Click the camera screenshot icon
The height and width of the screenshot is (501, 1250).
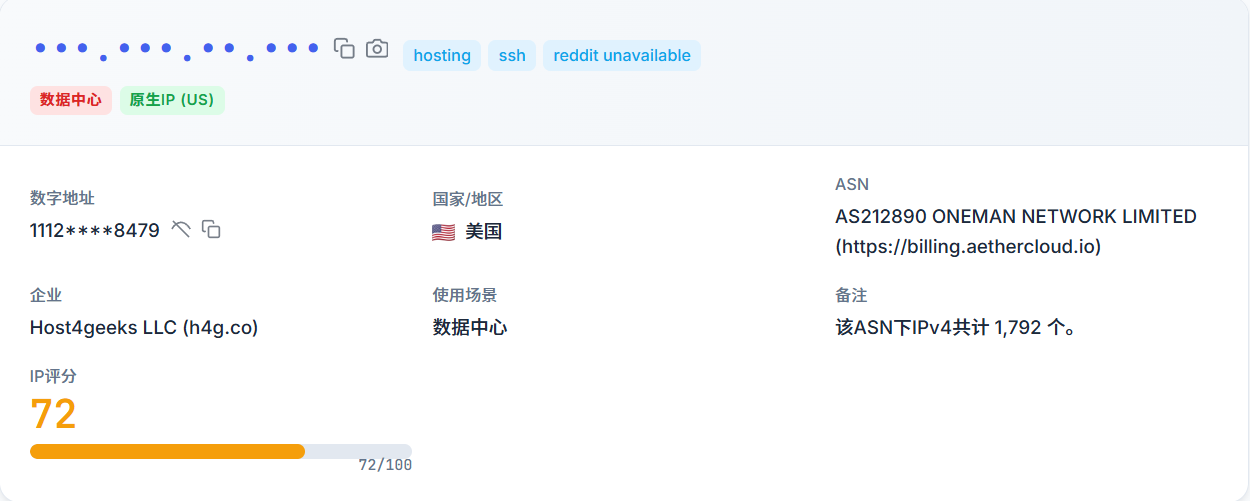pyautogui.click(x=377, y=48)
